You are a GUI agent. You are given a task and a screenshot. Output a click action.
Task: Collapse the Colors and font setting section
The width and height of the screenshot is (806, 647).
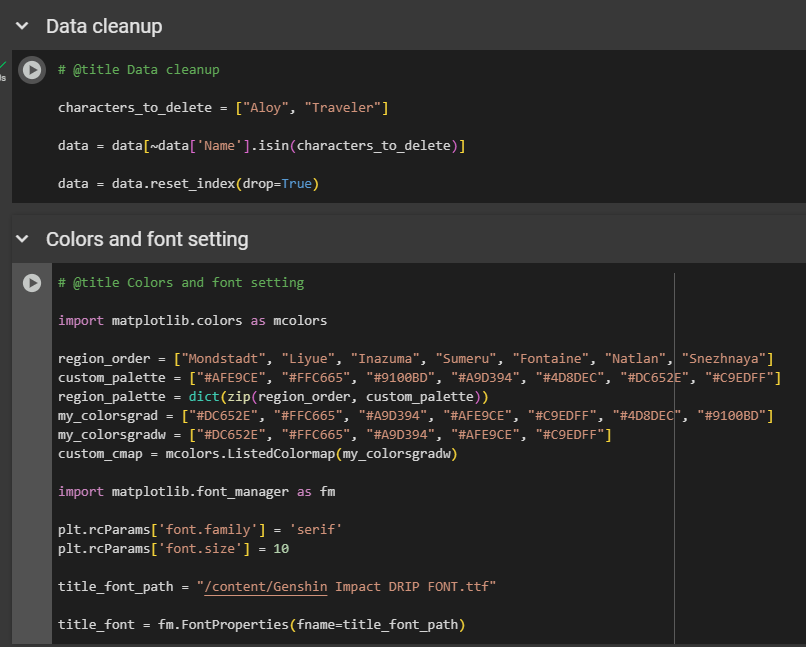click(22, 240)
